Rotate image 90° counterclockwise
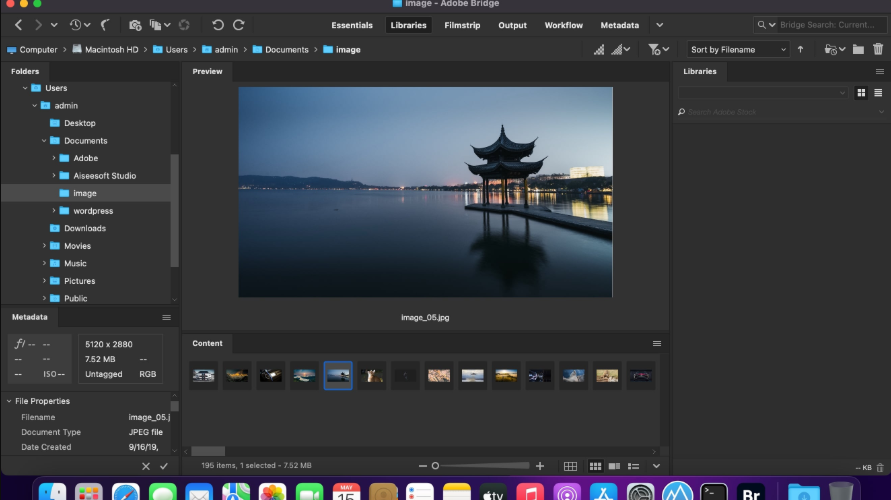The width and height of the screenshot is (891, 500). tap(218, 25)
